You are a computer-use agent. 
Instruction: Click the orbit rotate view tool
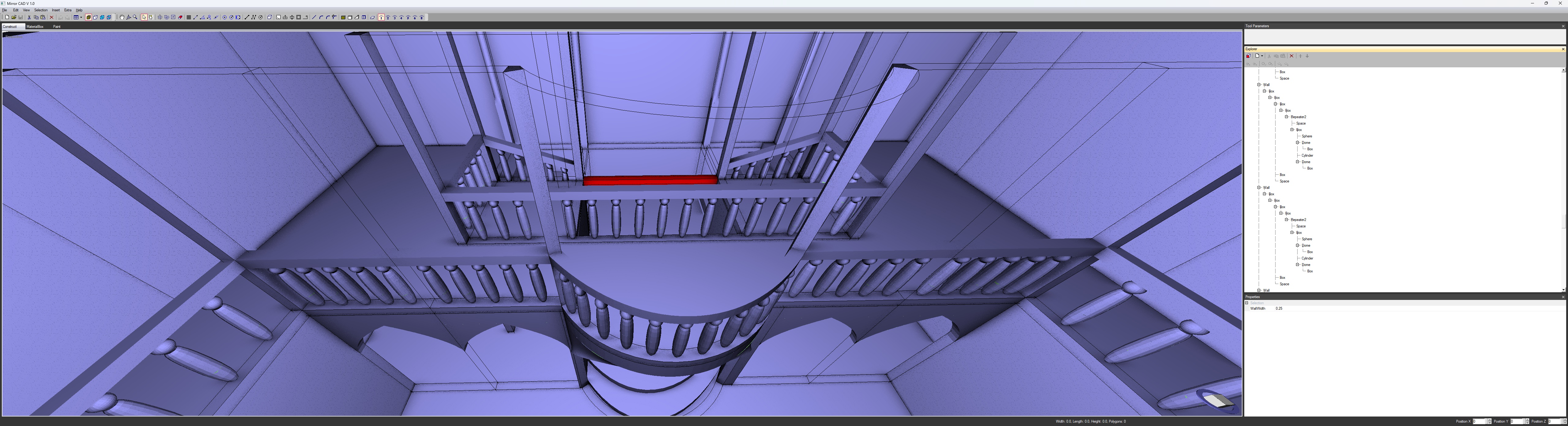[128, 17]
